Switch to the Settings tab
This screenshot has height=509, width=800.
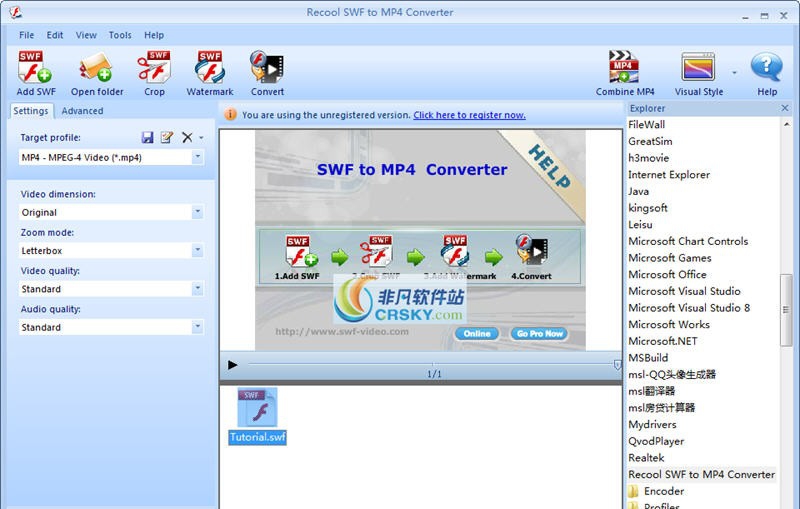pos(31,111)
